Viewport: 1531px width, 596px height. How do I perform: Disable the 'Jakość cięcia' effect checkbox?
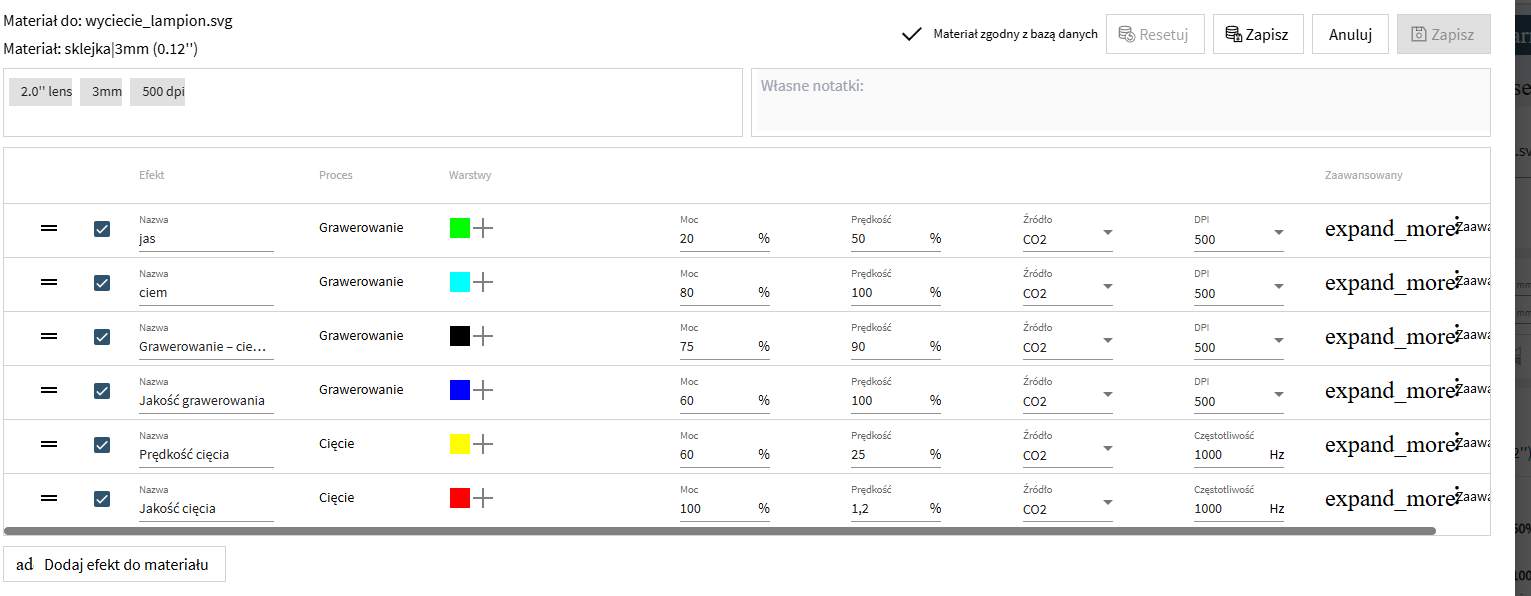(102, 499)
